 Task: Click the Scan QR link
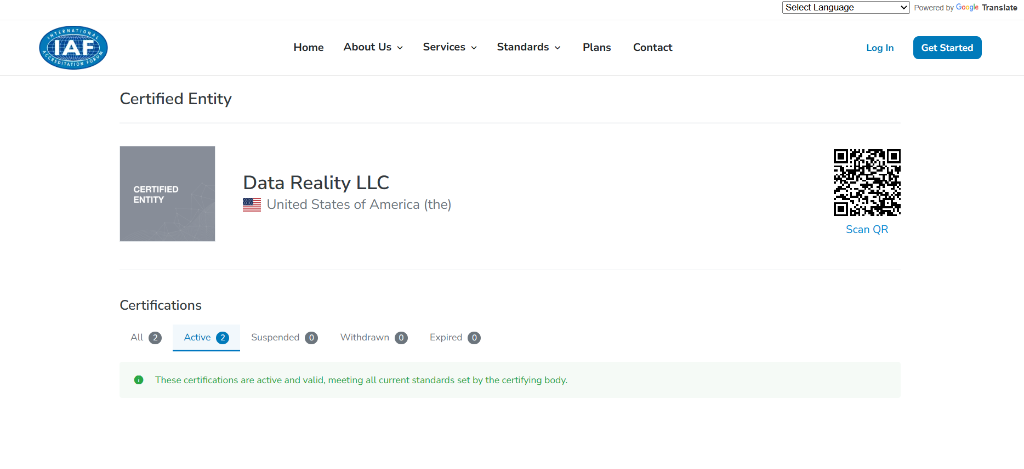pos(867,229)
